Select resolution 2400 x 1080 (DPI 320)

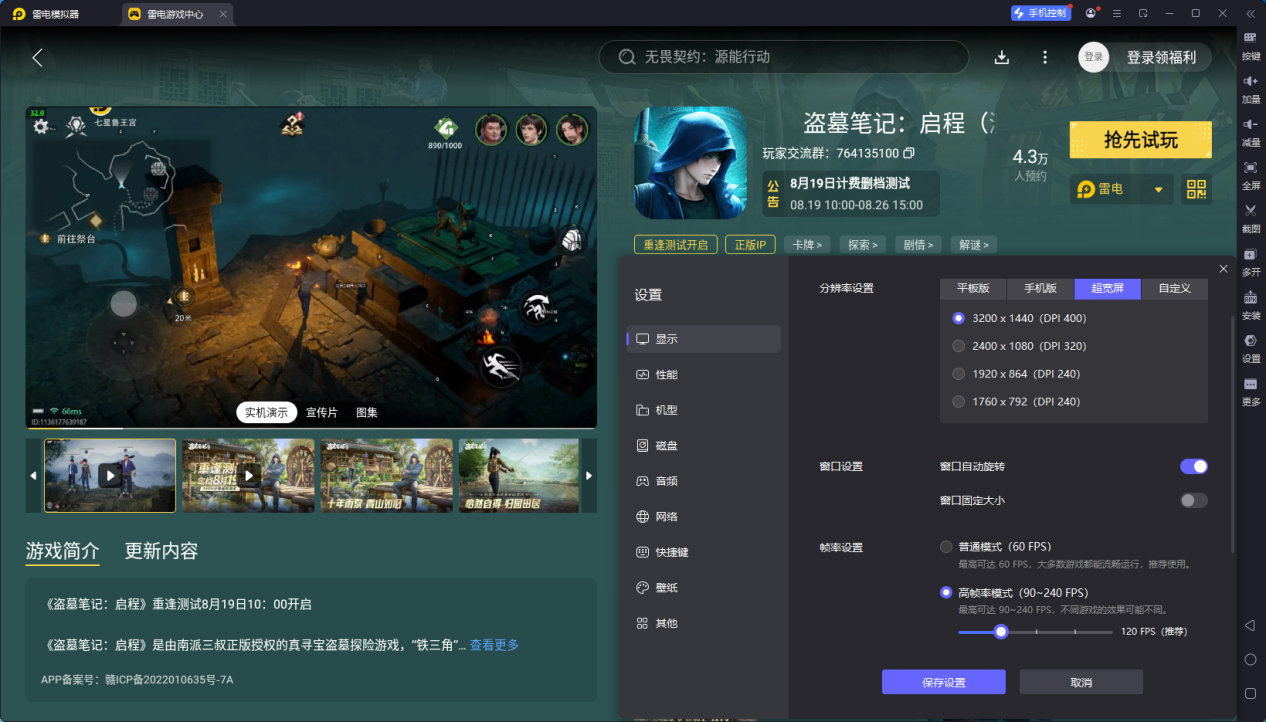(x=1020, y=346)
